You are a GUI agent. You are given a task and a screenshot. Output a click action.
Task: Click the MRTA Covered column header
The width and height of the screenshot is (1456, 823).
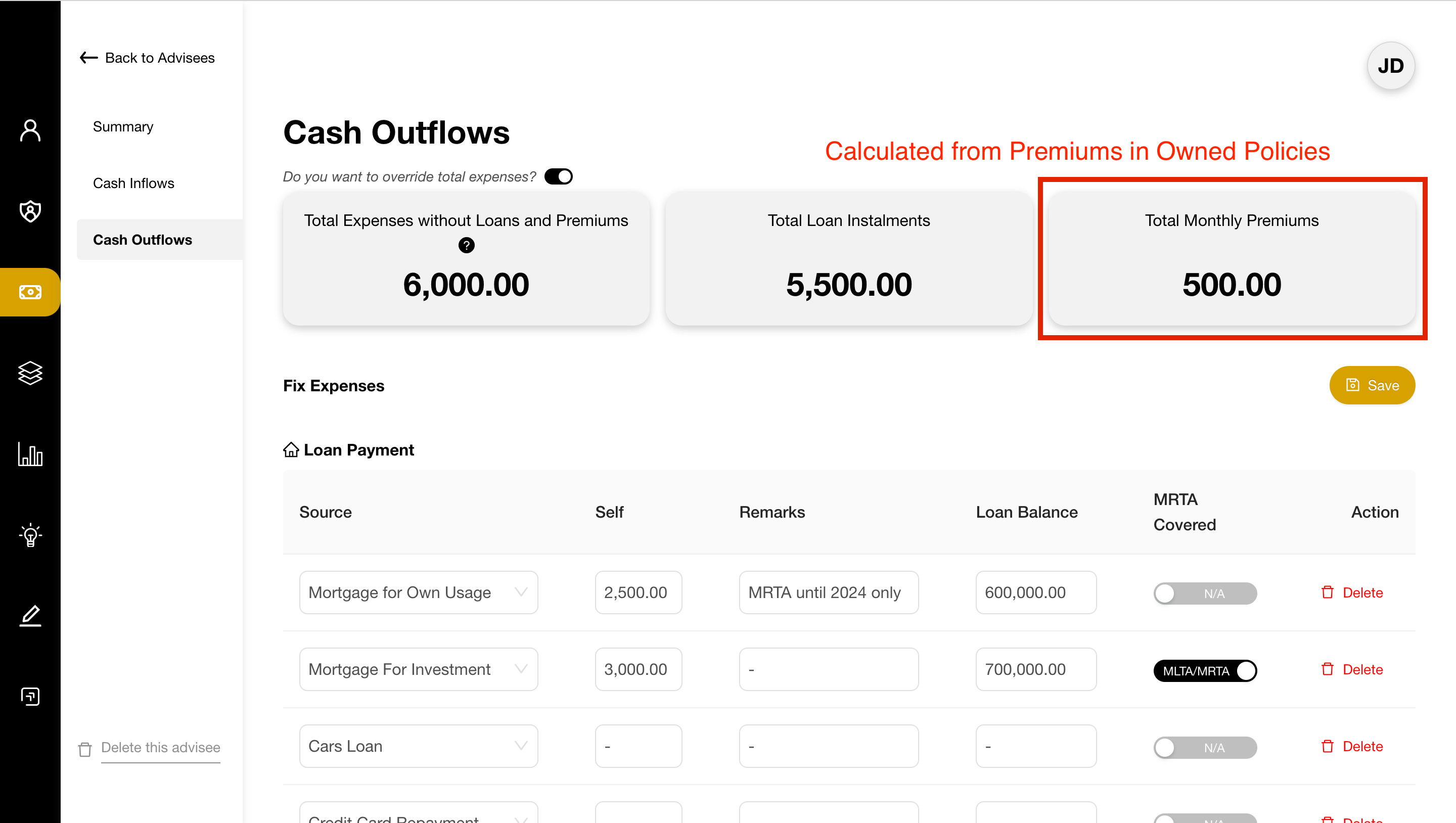[x=1184, y=512]
